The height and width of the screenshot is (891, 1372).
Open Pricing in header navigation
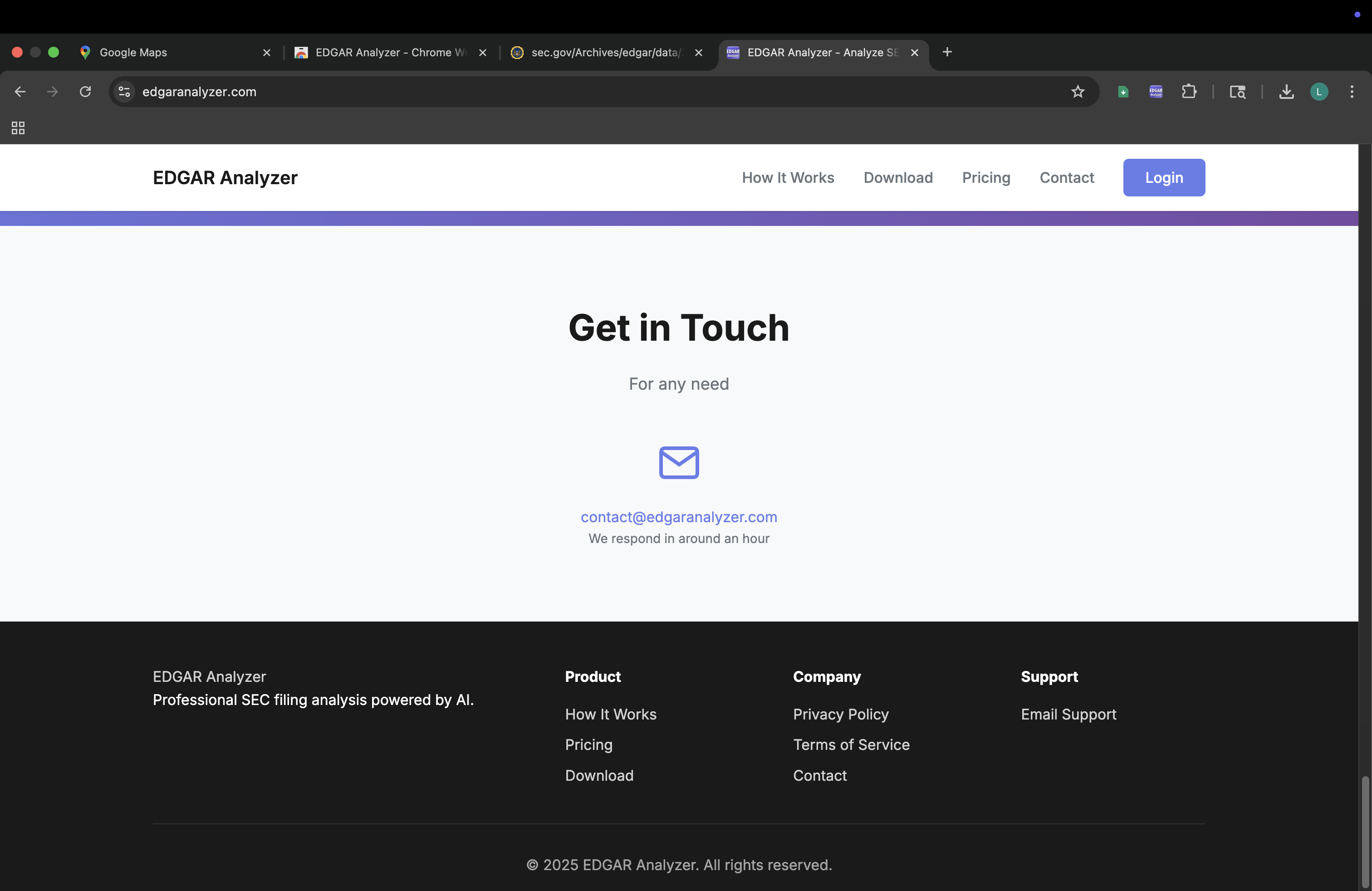point(986,177)
